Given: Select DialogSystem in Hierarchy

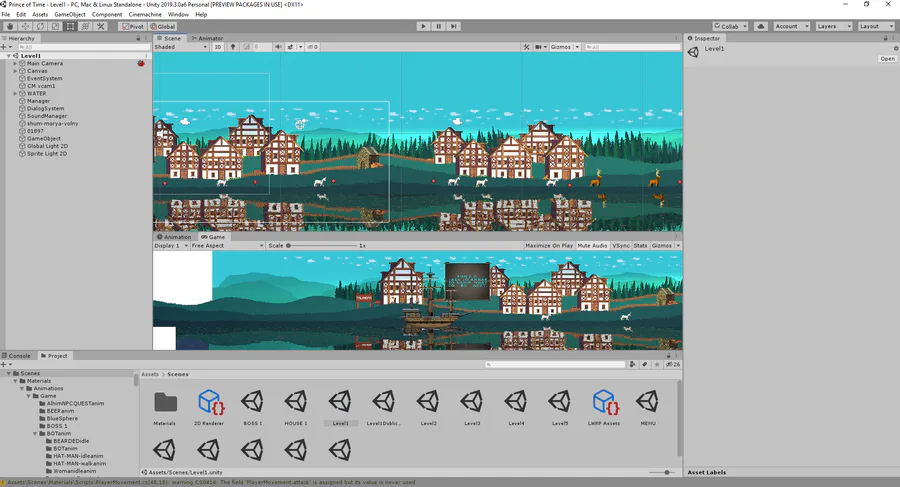Looking at the screenshot, I should click(x=45, y=109).
